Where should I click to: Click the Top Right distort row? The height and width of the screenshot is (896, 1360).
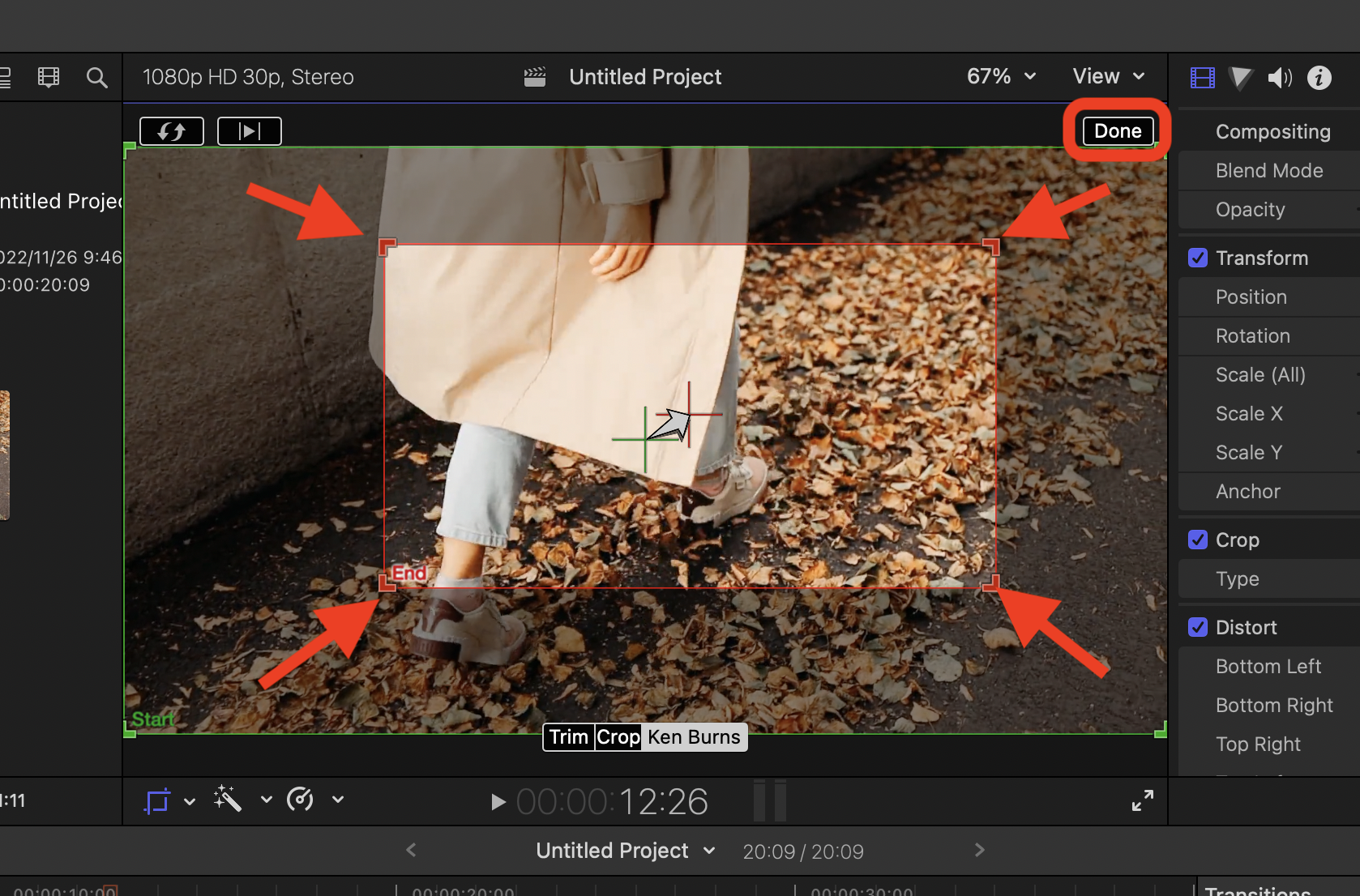point(1269,744)
